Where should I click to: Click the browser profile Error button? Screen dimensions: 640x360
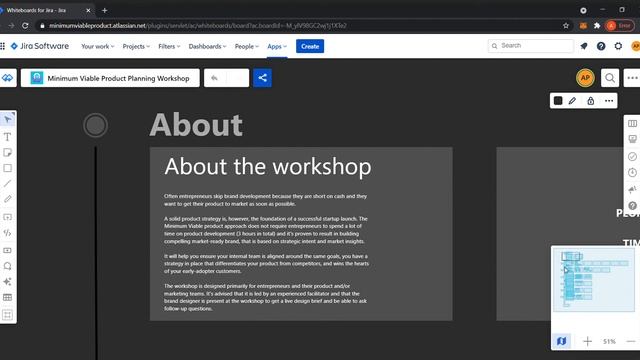point(620,26)
